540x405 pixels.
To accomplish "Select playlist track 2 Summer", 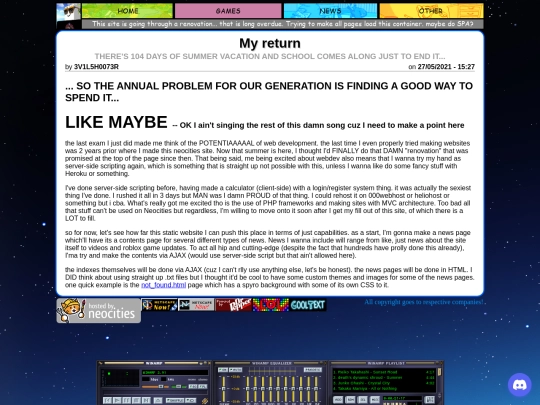I will tap(384, 377).
